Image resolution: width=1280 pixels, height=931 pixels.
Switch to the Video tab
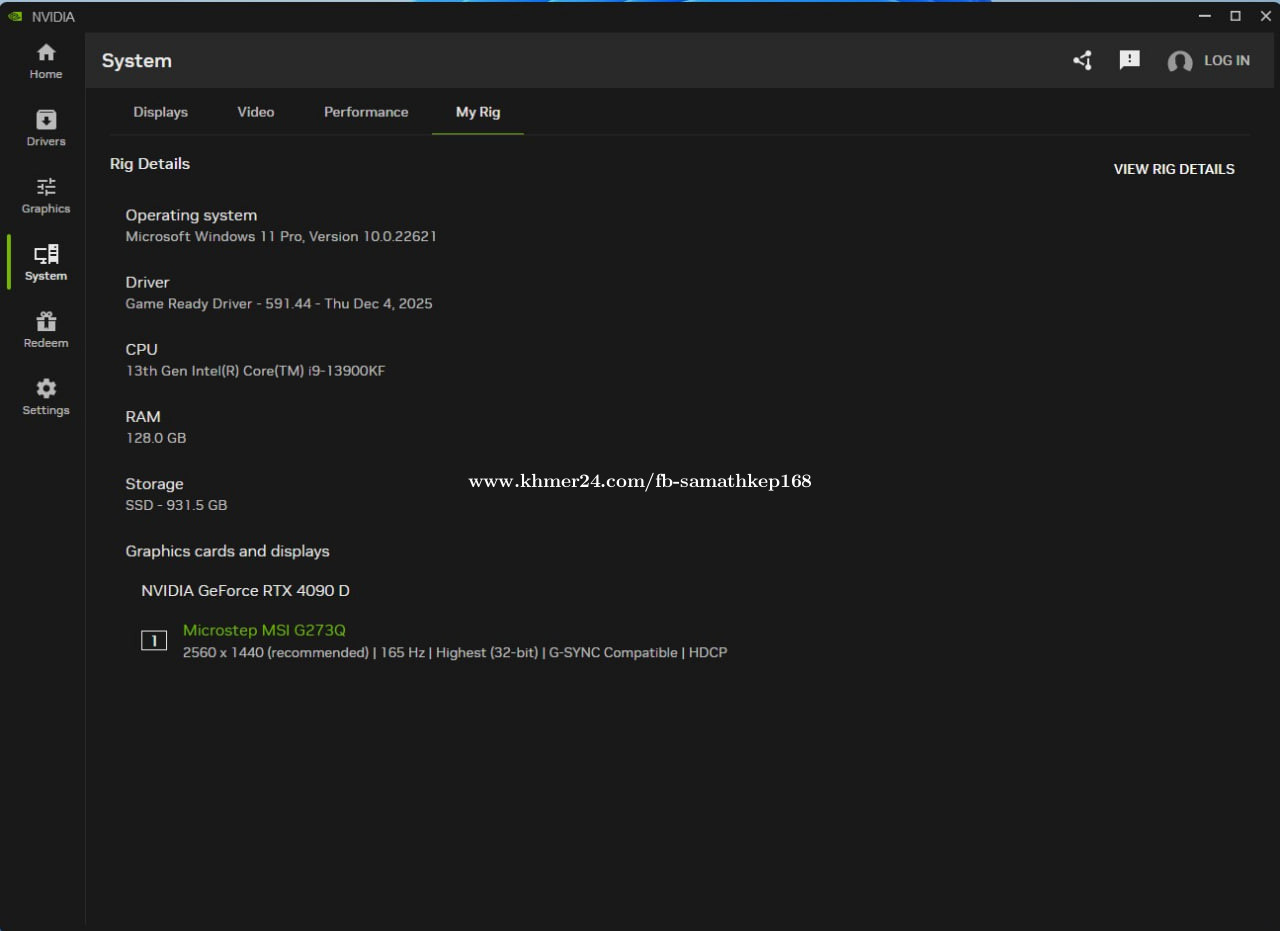[x=256, y=112]
